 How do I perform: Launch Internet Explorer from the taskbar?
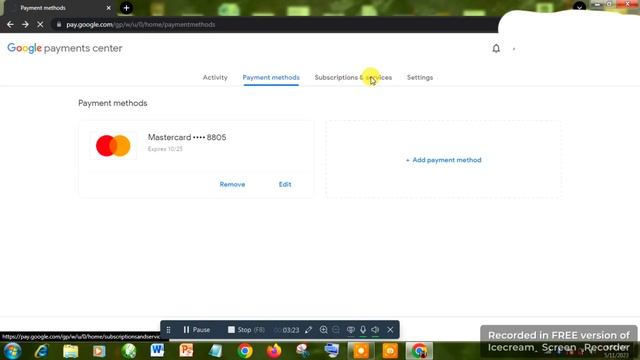click(x=41, y=351)
